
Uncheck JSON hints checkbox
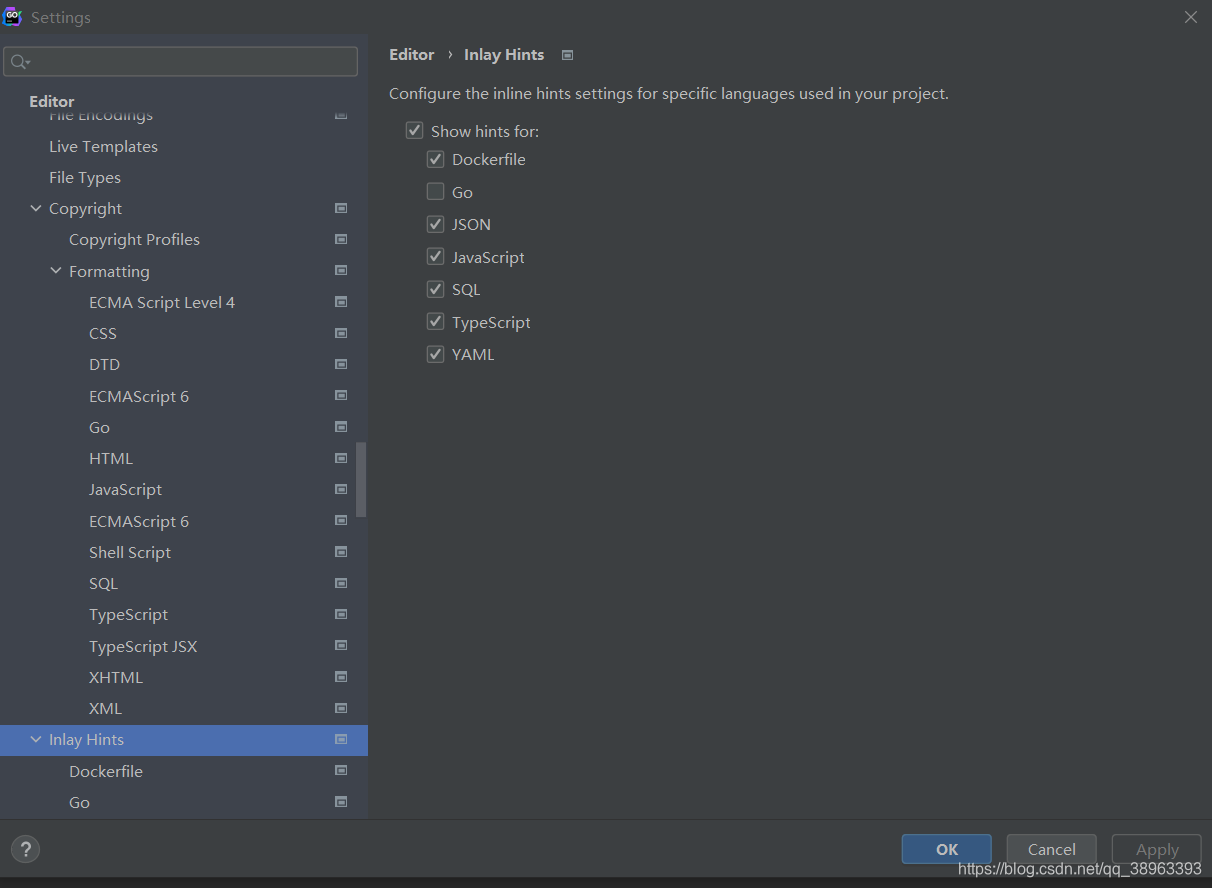435,224
